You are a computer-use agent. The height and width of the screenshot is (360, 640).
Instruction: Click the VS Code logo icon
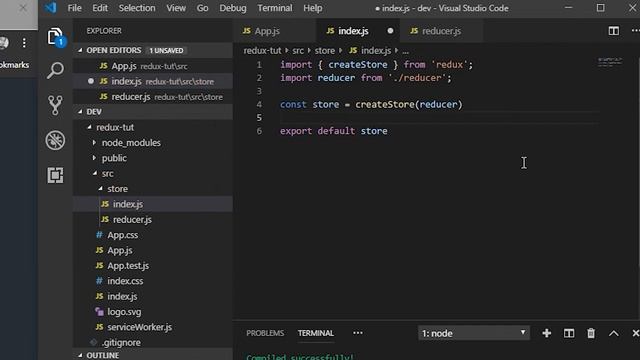click(51, 8)
